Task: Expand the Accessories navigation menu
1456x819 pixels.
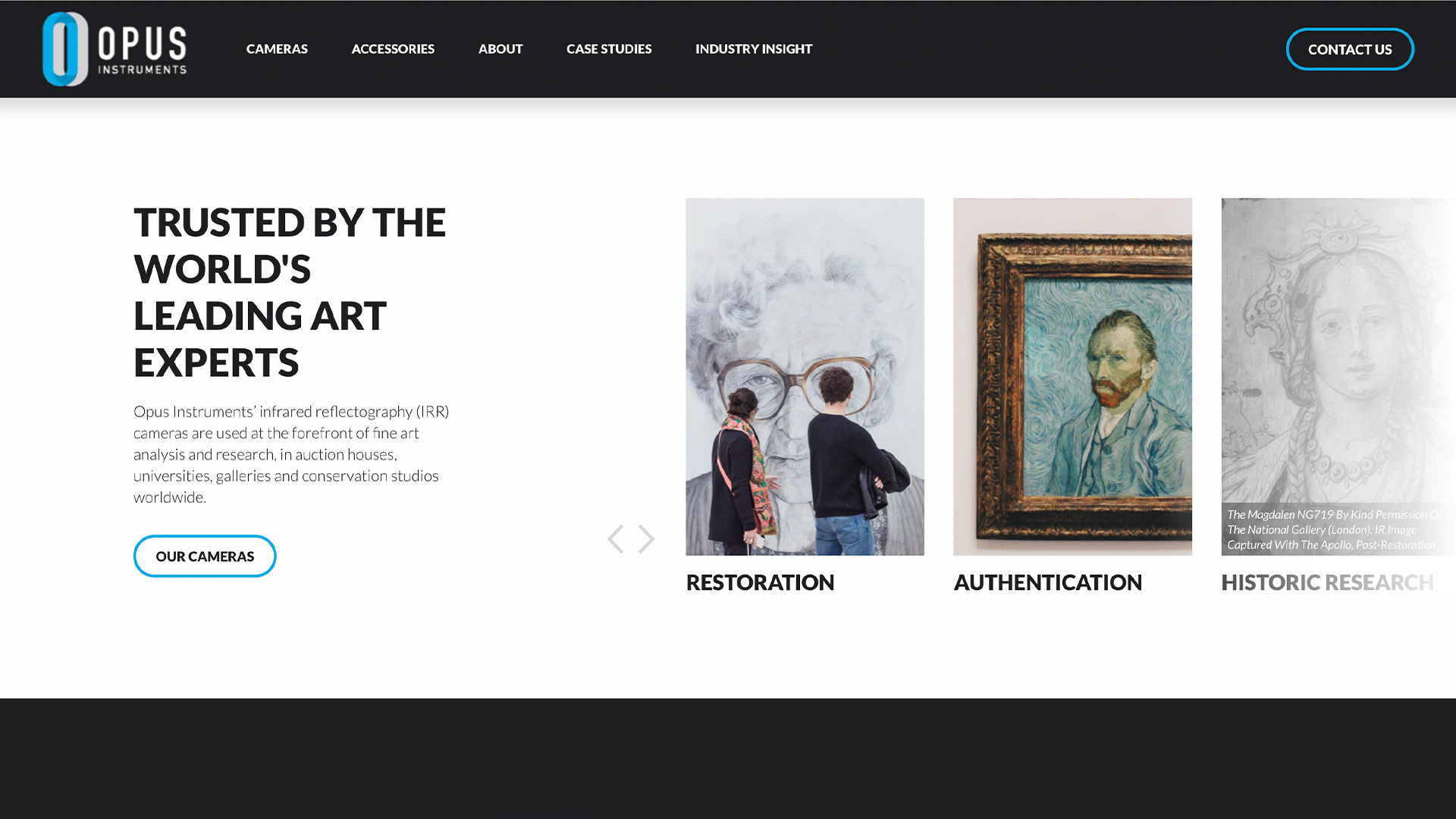Action: [x=393, y=48]
